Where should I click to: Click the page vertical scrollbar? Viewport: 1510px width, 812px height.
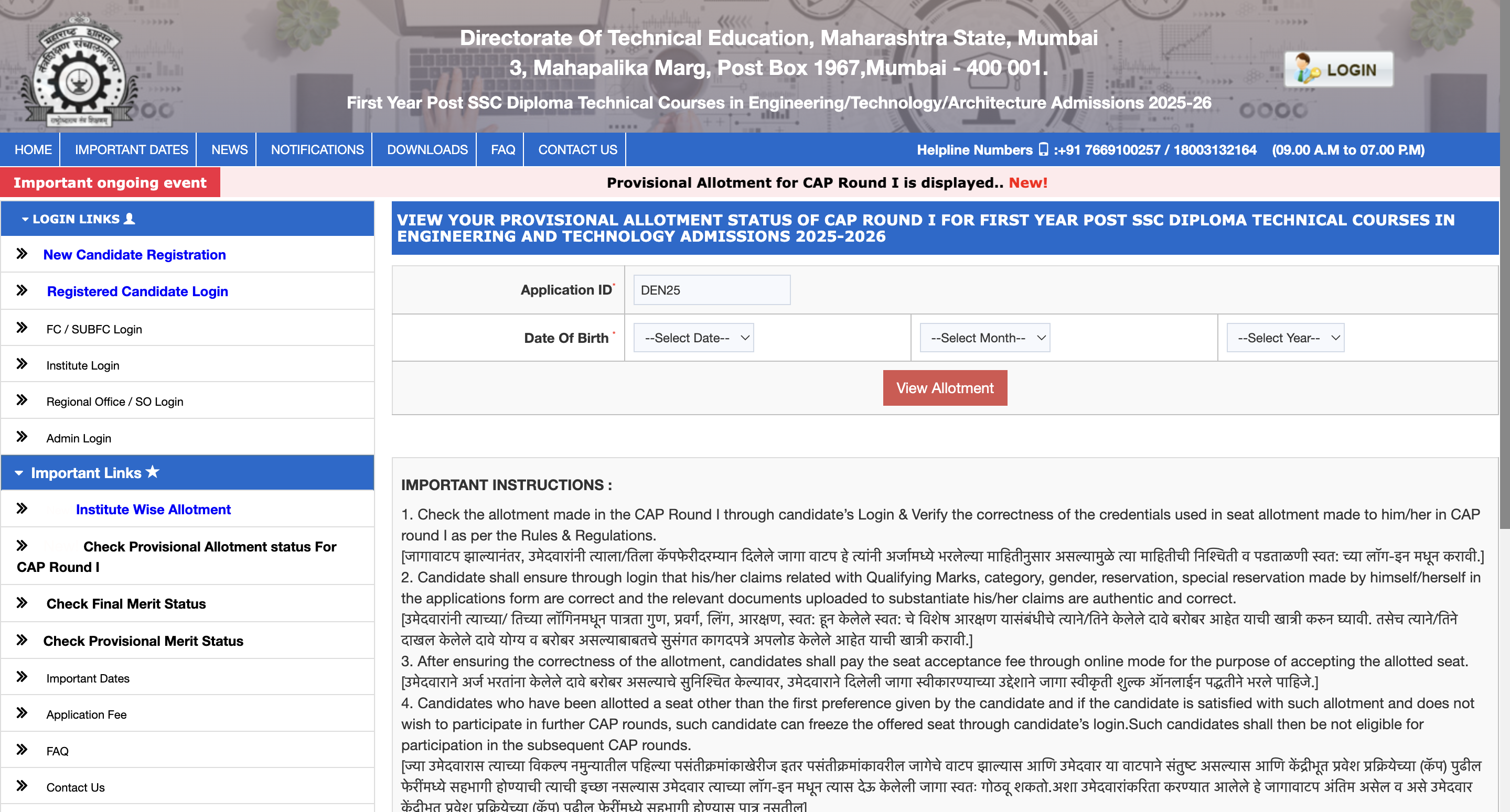[x=1505, y=264]
